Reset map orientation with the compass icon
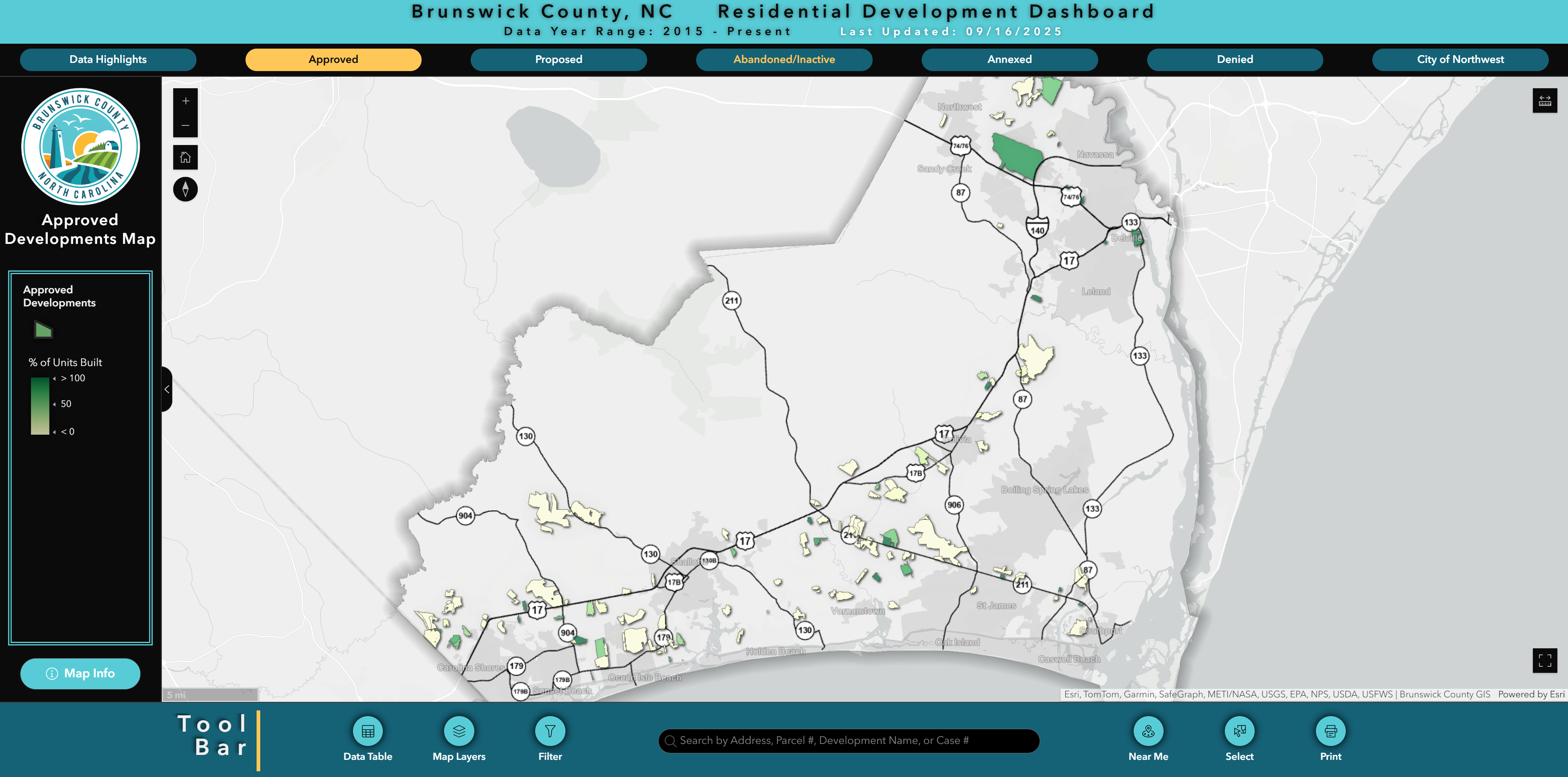 point(185,189)
